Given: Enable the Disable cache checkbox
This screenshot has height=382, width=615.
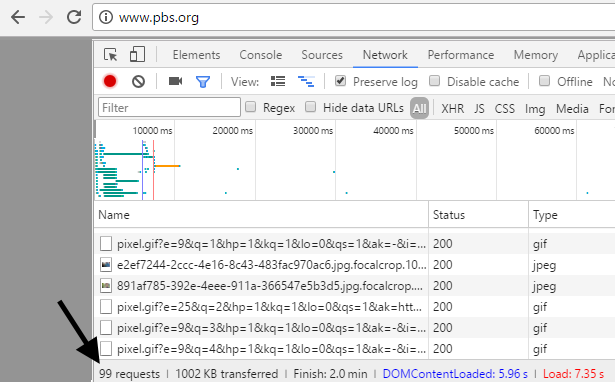Looking at the screenshot, I should coord(434,81).
